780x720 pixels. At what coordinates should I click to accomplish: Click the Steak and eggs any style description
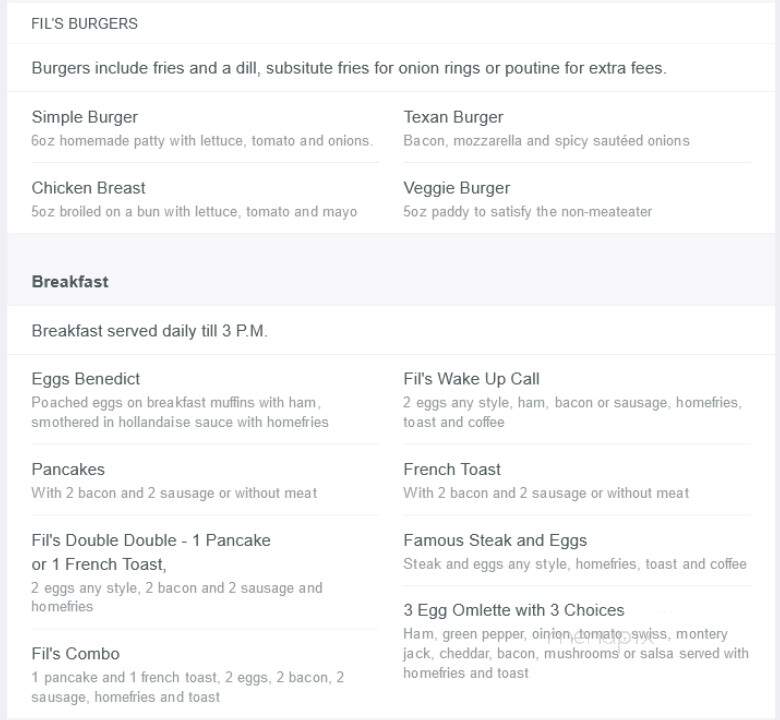coord(575,564)
